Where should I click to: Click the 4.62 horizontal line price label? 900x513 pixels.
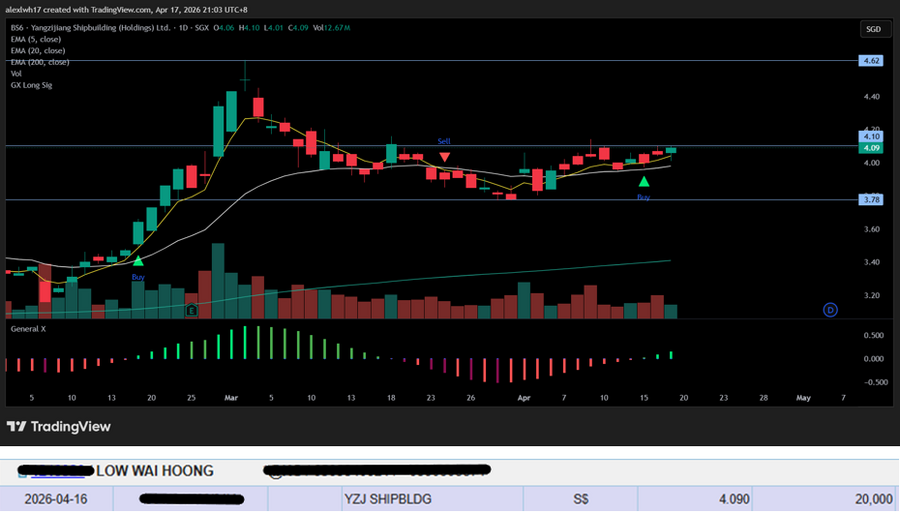870,61
